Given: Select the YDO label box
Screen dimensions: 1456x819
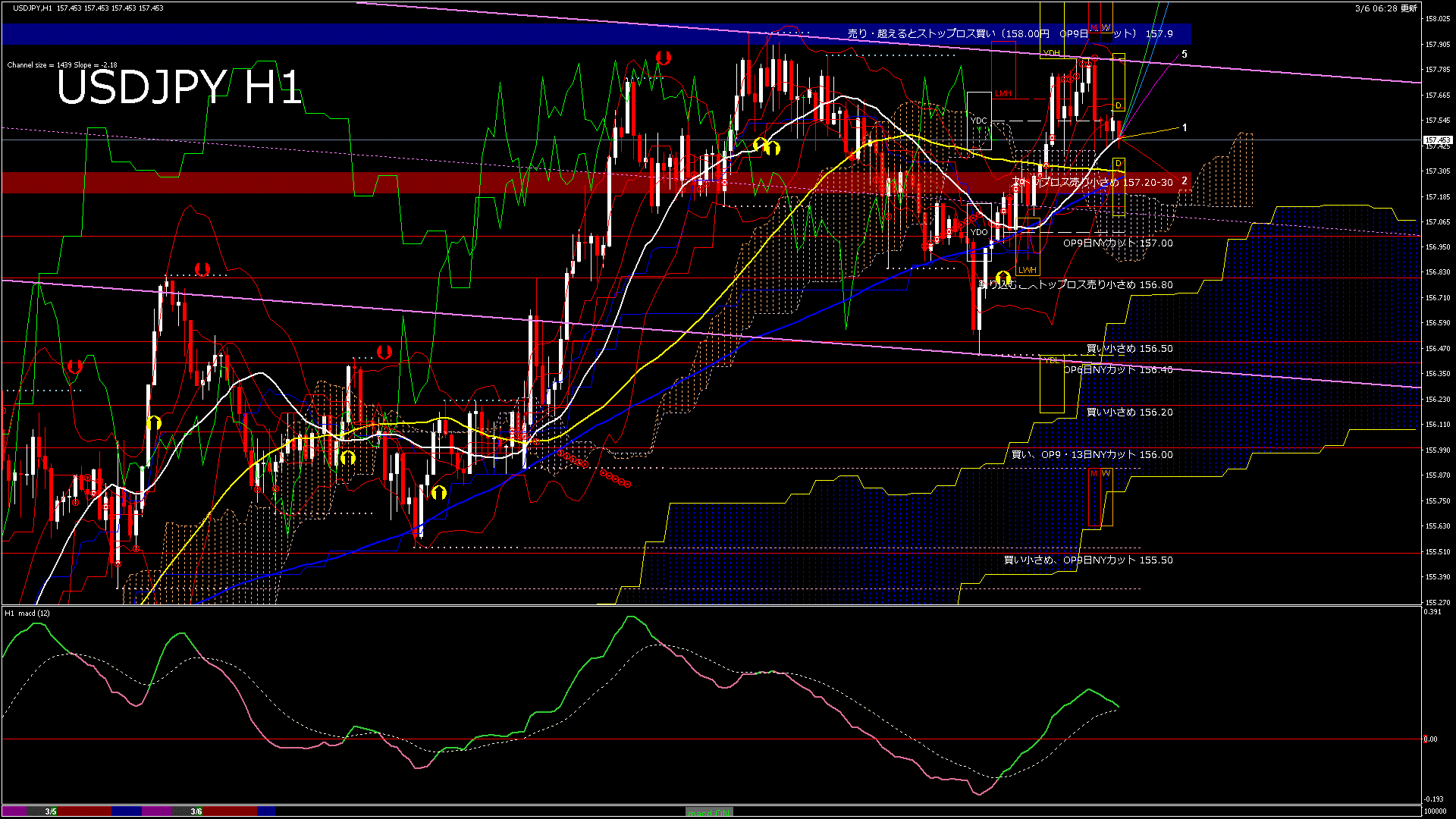Looking at the screenshot, I should coord(979,232).
